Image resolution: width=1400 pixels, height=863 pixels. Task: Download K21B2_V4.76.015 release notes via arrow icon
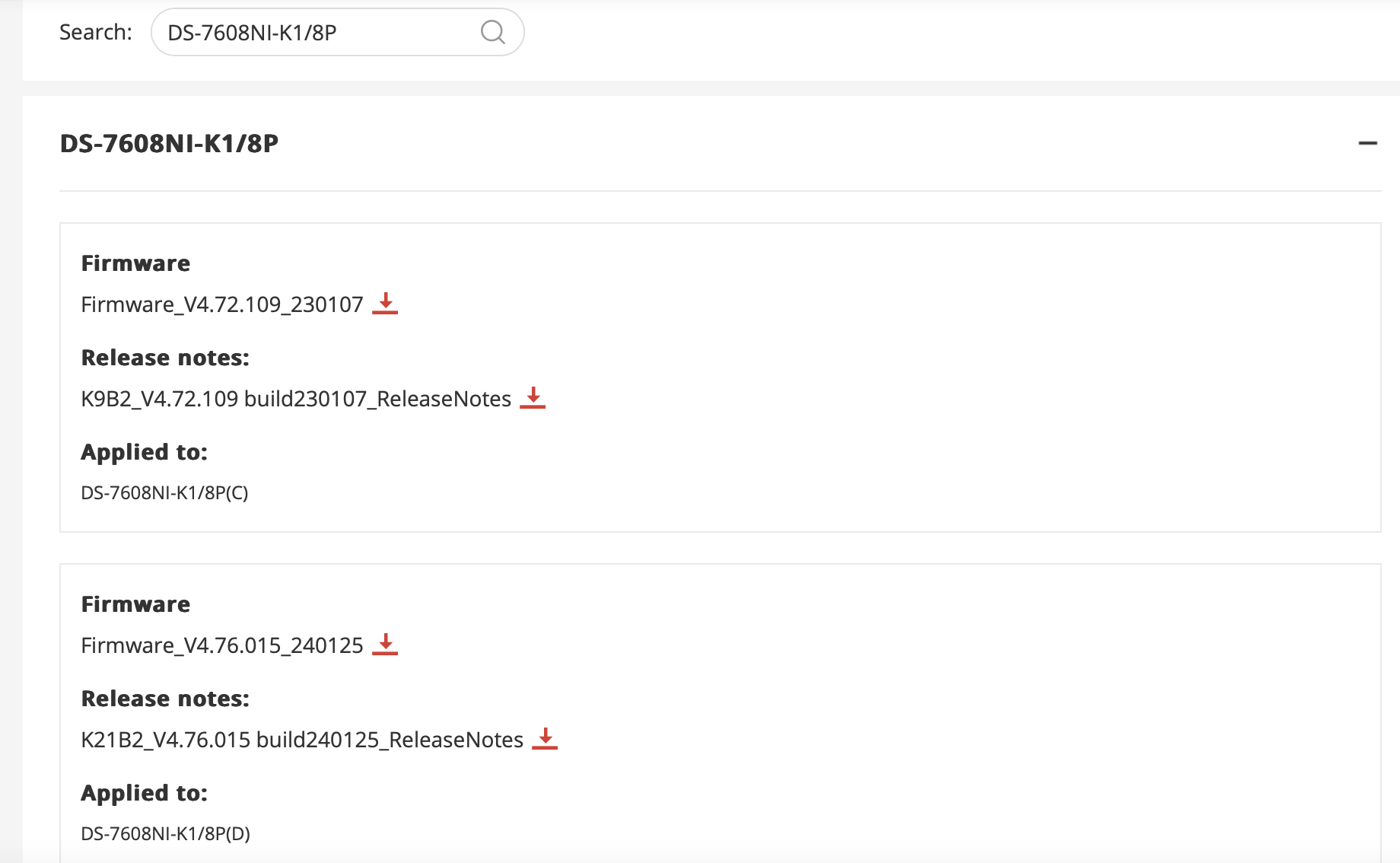pyautogui.click(x=545, y=738)
